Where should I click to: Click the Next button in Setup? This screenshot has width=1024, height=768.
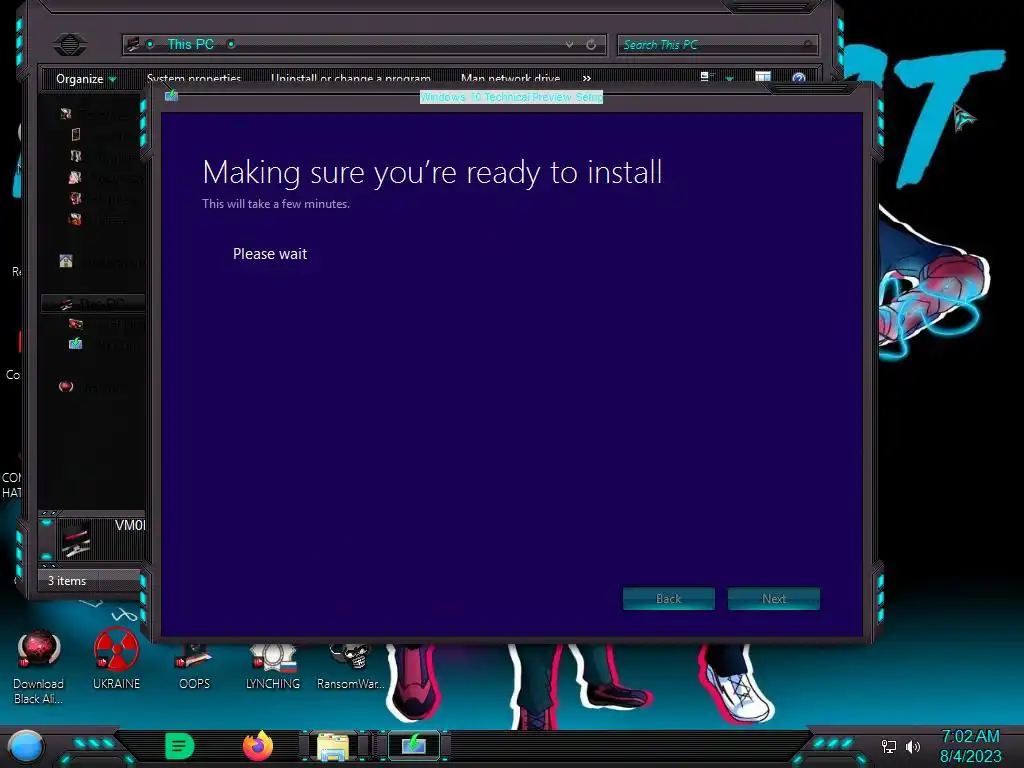pos(773,598)
